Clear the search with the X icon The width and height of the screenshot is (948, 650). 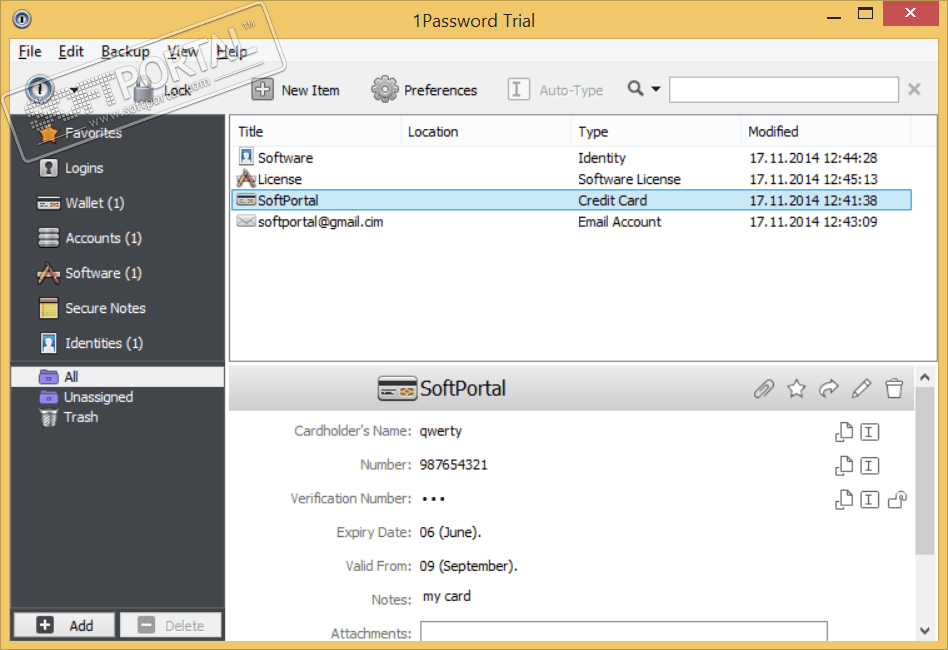(x=914, y=89)
